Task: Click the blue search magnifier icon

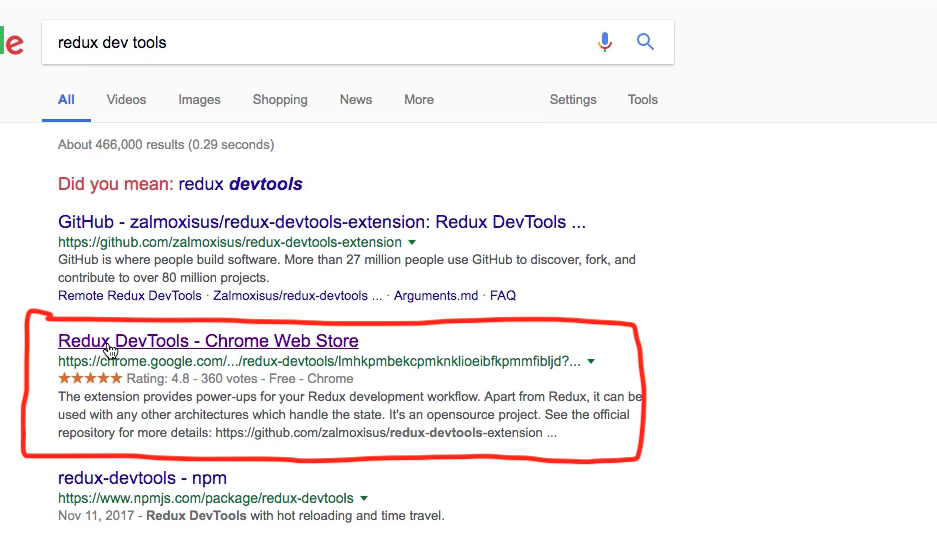Action: (x=645, y=42)
